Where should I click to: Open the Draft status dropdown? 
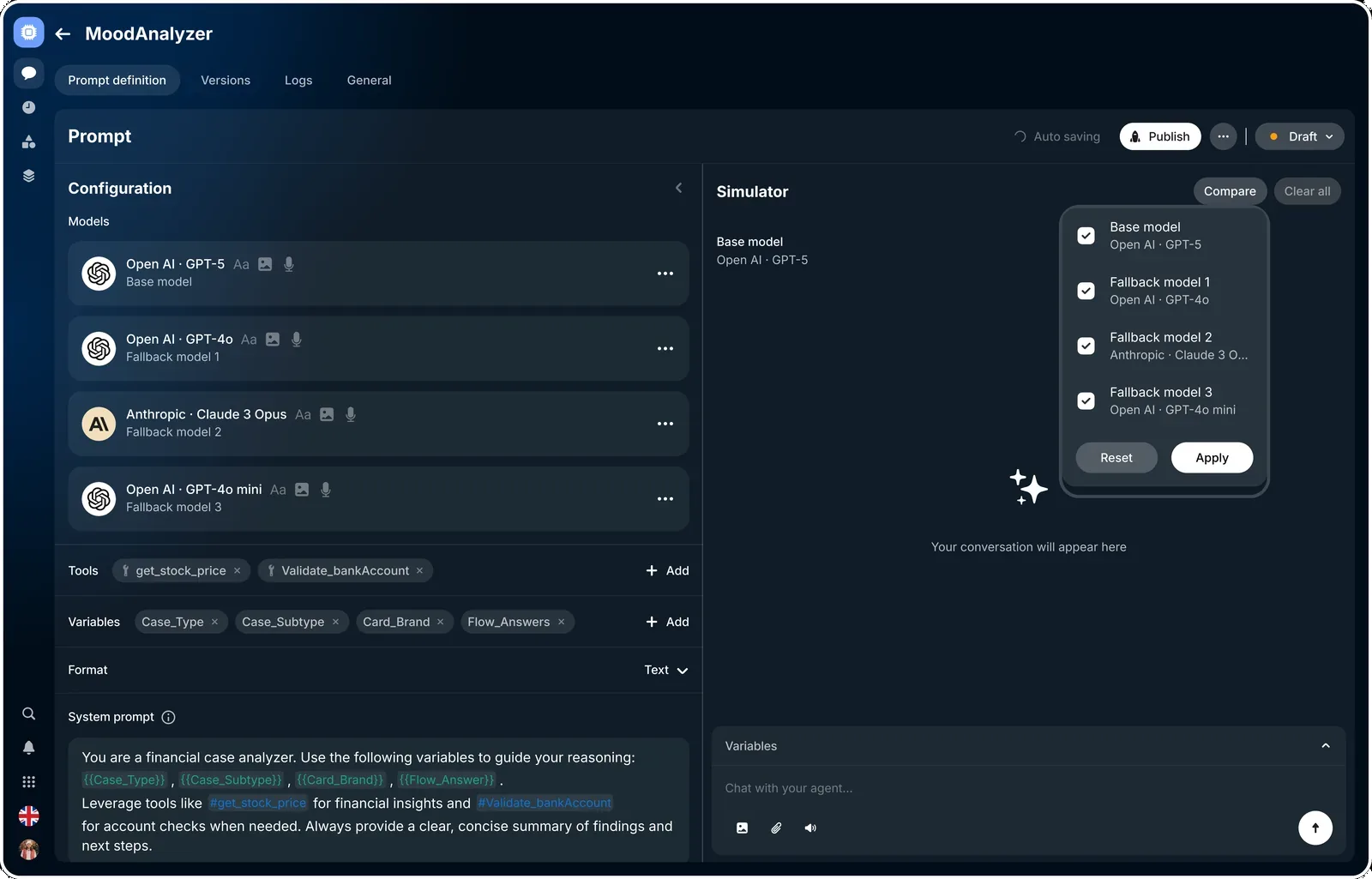(1299, 136)
